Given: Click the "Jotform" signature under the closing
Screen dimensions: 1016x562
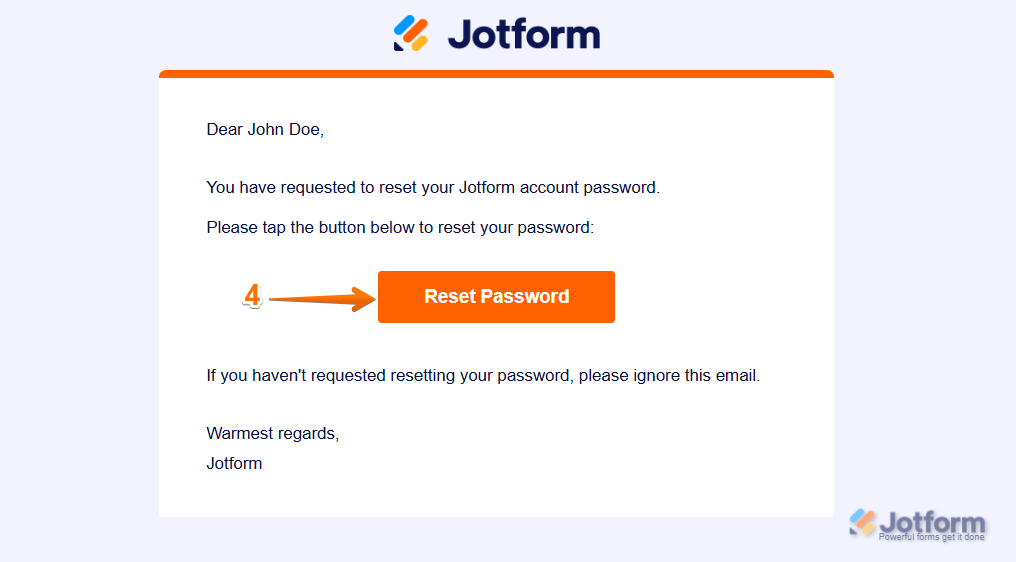Looking at the screenshot, I should pyautogui.click(x=234, y=463).
